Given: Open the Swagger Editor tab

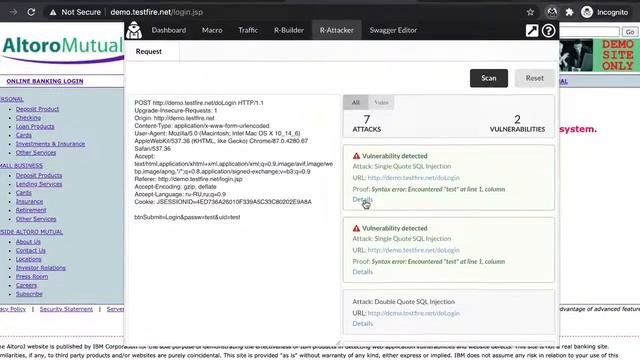Looking at the screenshot, I should click(393, 30).
